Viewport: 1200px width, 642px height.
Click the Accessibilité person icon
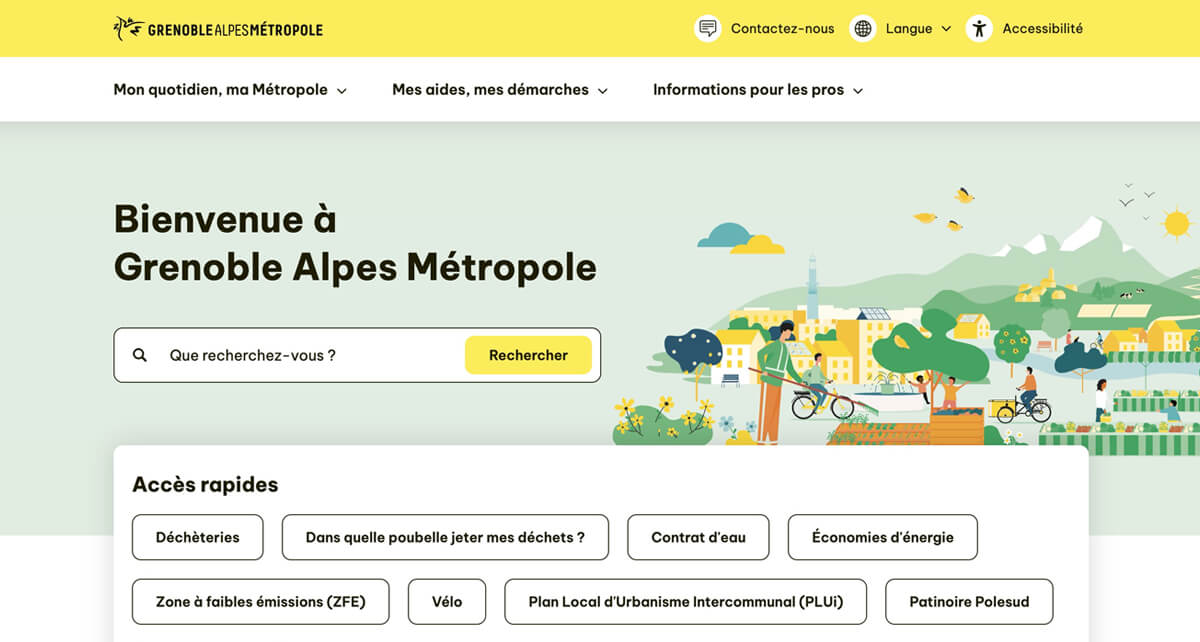979,28
